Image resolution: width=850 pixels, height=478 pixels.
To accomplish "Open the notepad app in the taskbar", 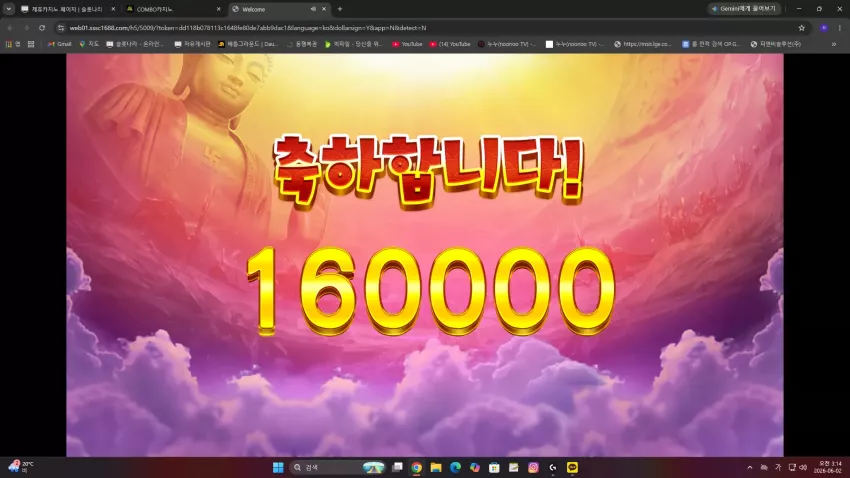I will coord(513,467).
